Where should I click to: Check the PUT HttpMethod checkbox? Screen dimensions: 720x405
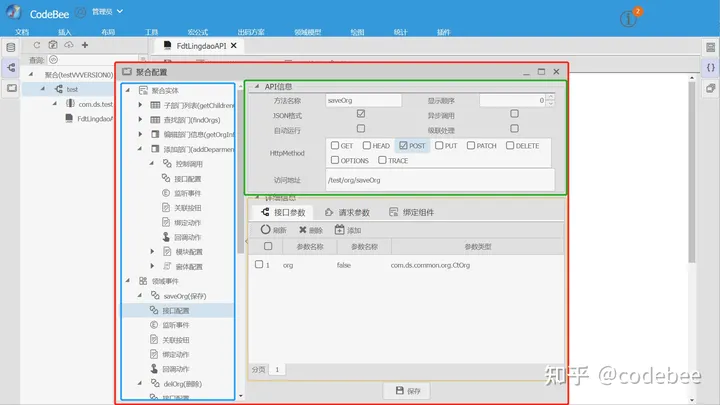[439, 146]
